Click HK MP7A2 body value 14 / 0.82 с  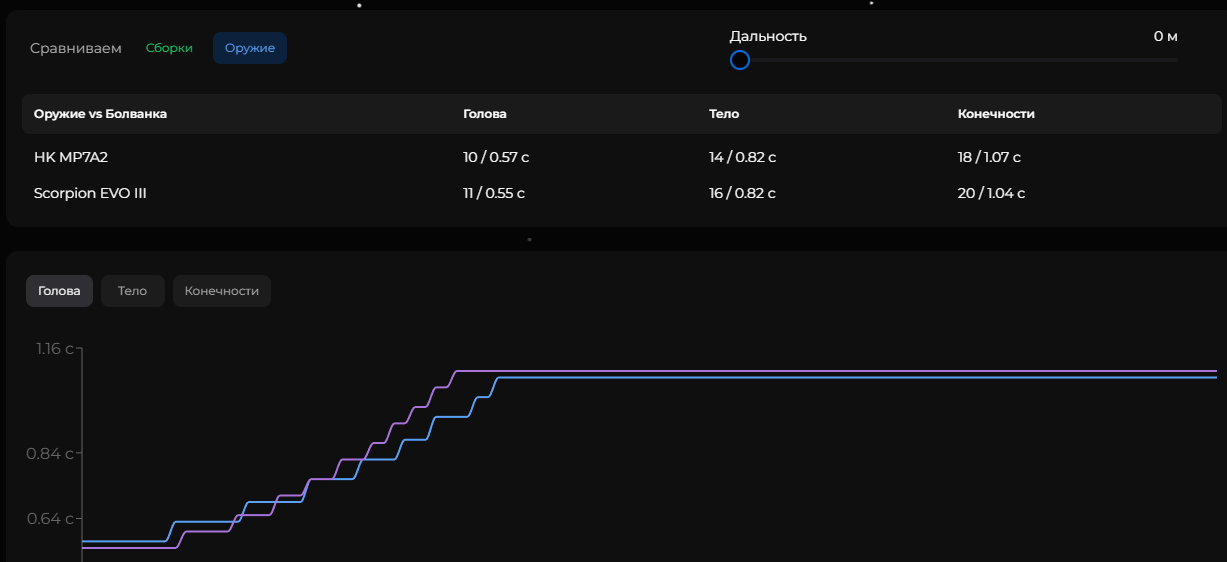click(743, 157)
